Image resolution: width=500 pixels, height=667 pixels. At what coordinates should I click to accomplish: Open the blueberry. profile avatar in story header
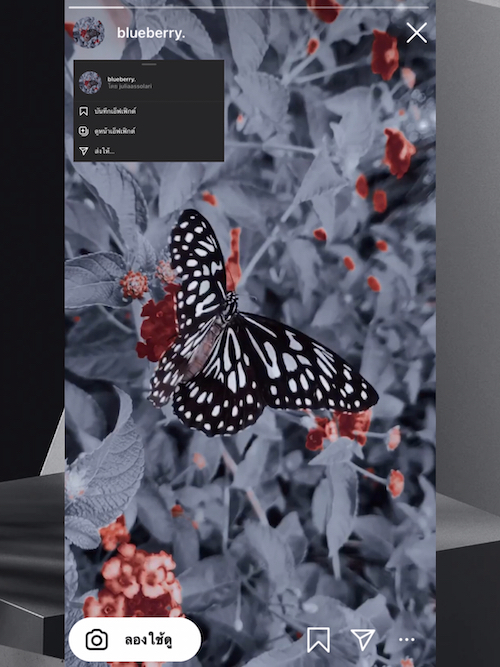click(89, 32)
